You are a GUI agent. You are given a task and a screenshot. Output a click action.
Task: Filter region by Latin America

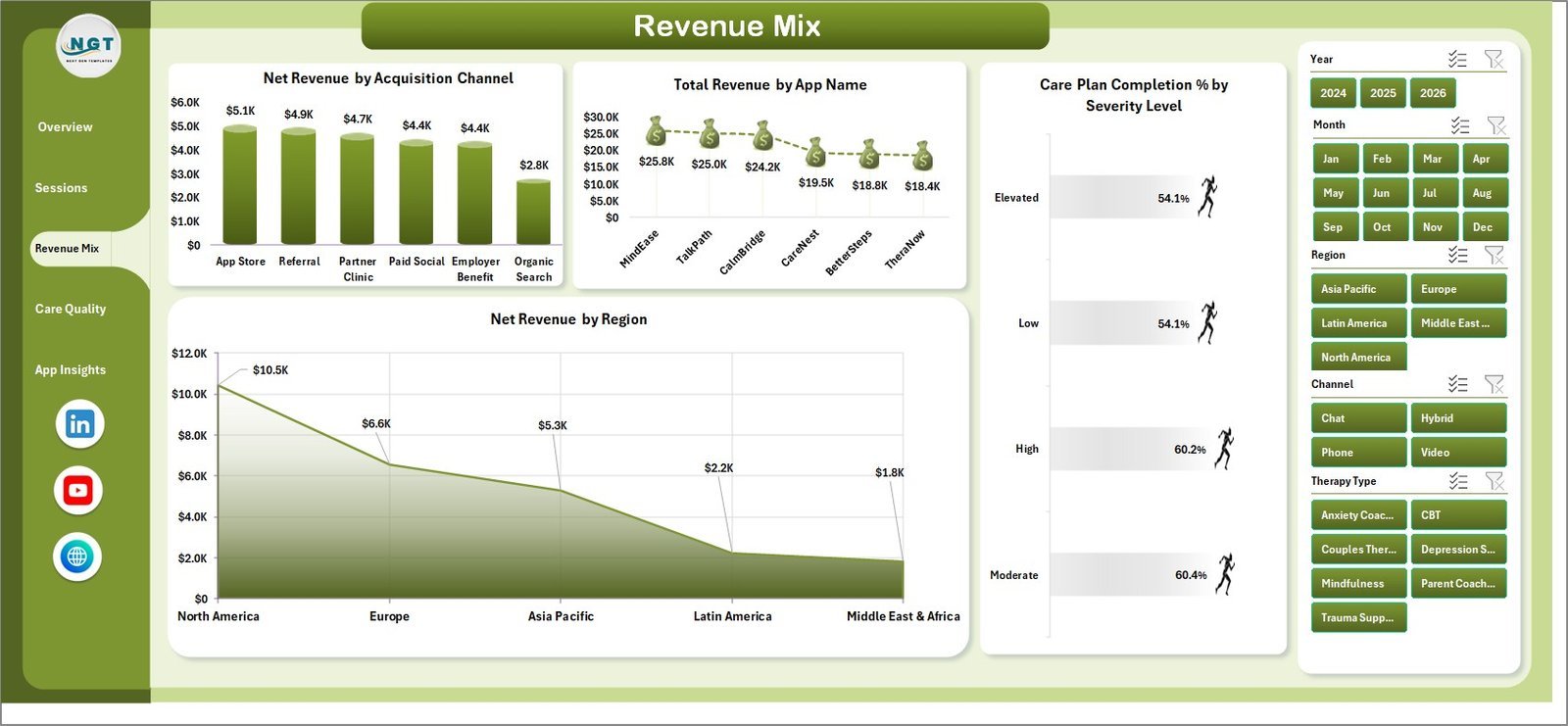pyautogui.click(x=1358, y=323)
